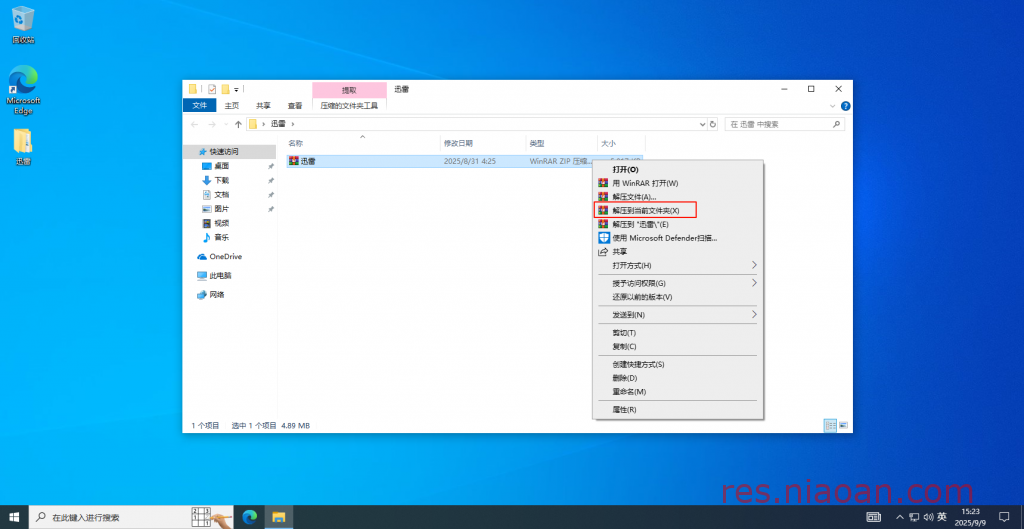Choose 删除(D) from context menu

pyautogui.click(x=678, y=377)
